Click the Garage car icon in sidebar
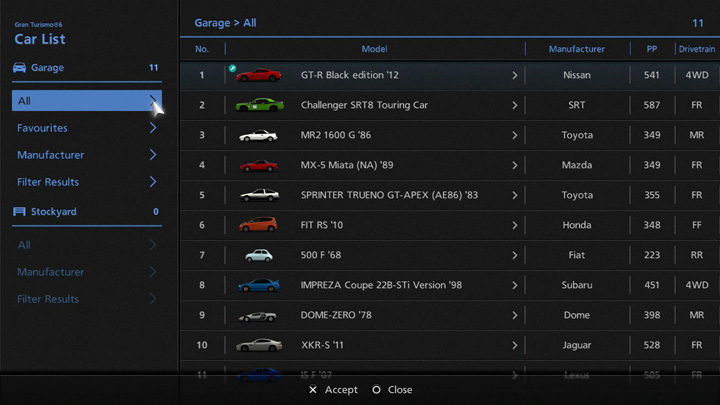Screen dimensions: 720x405 click(20, 68)
